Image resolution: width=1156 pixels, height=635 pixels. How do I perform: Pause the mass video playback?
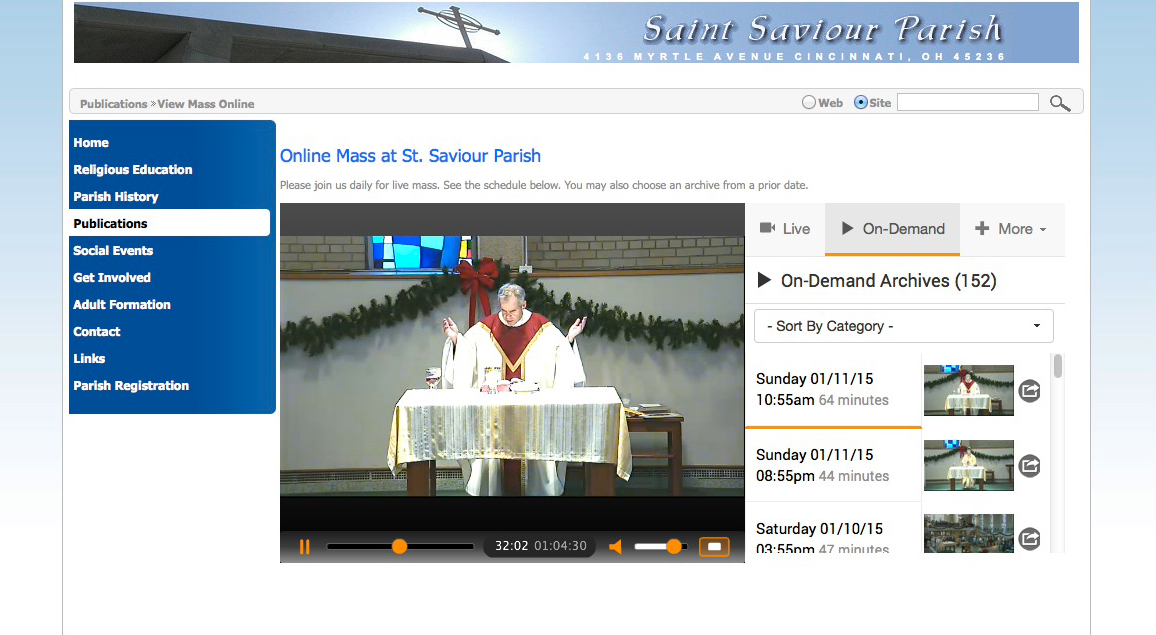(304, 546)
